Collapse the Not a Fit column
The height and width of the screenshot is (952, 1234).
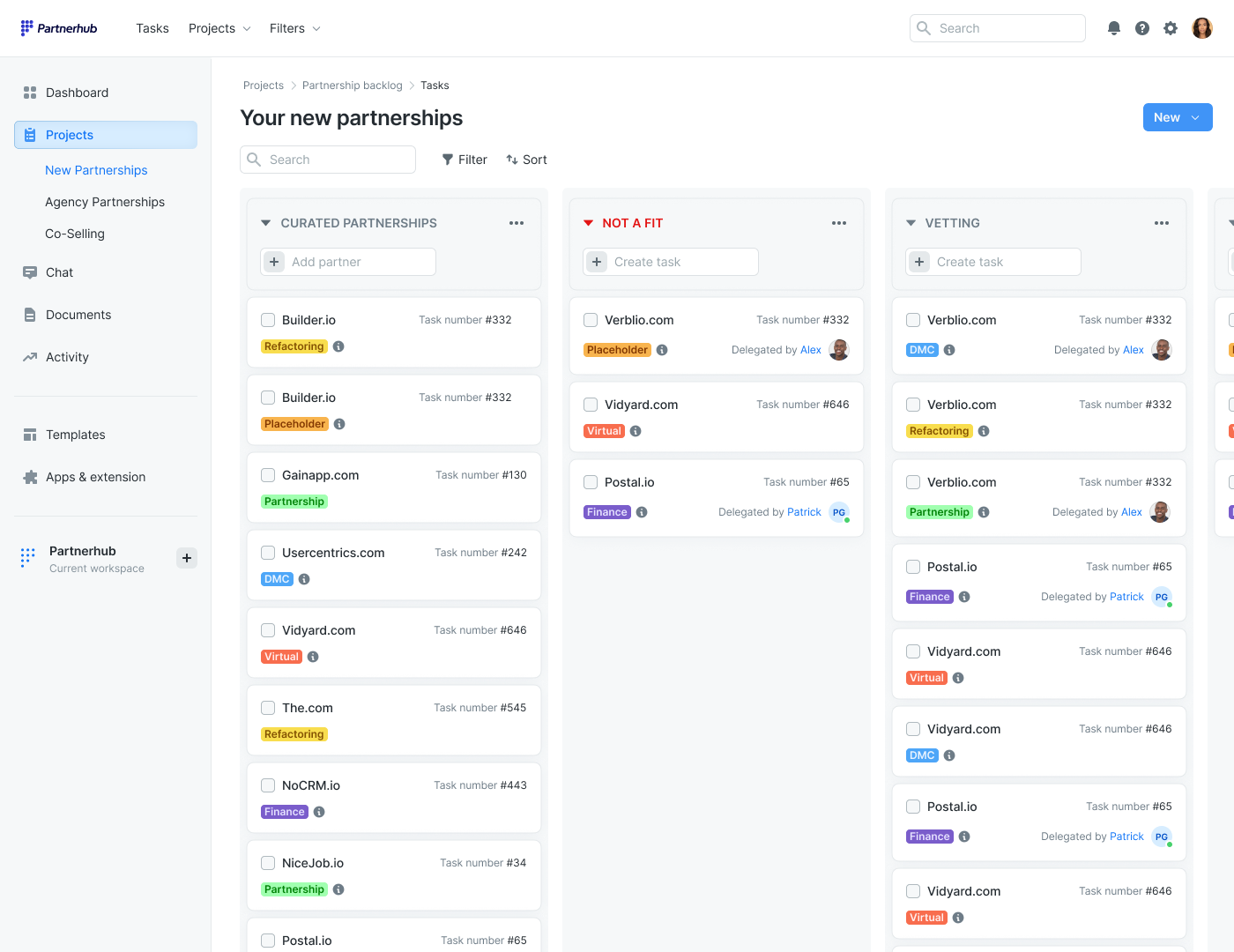click(x=588, y=223)
